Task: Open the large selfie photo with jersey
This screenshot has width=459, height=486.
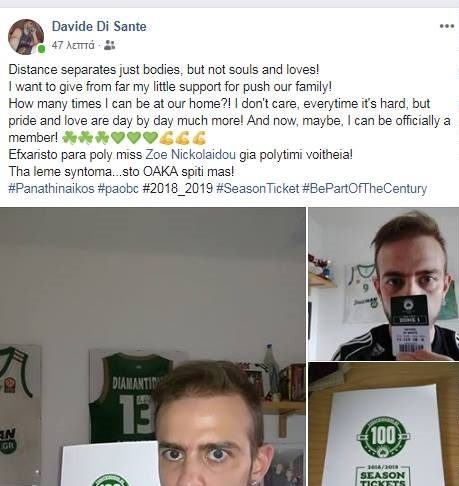Action: pyautogui.click(x=153, y=347)
